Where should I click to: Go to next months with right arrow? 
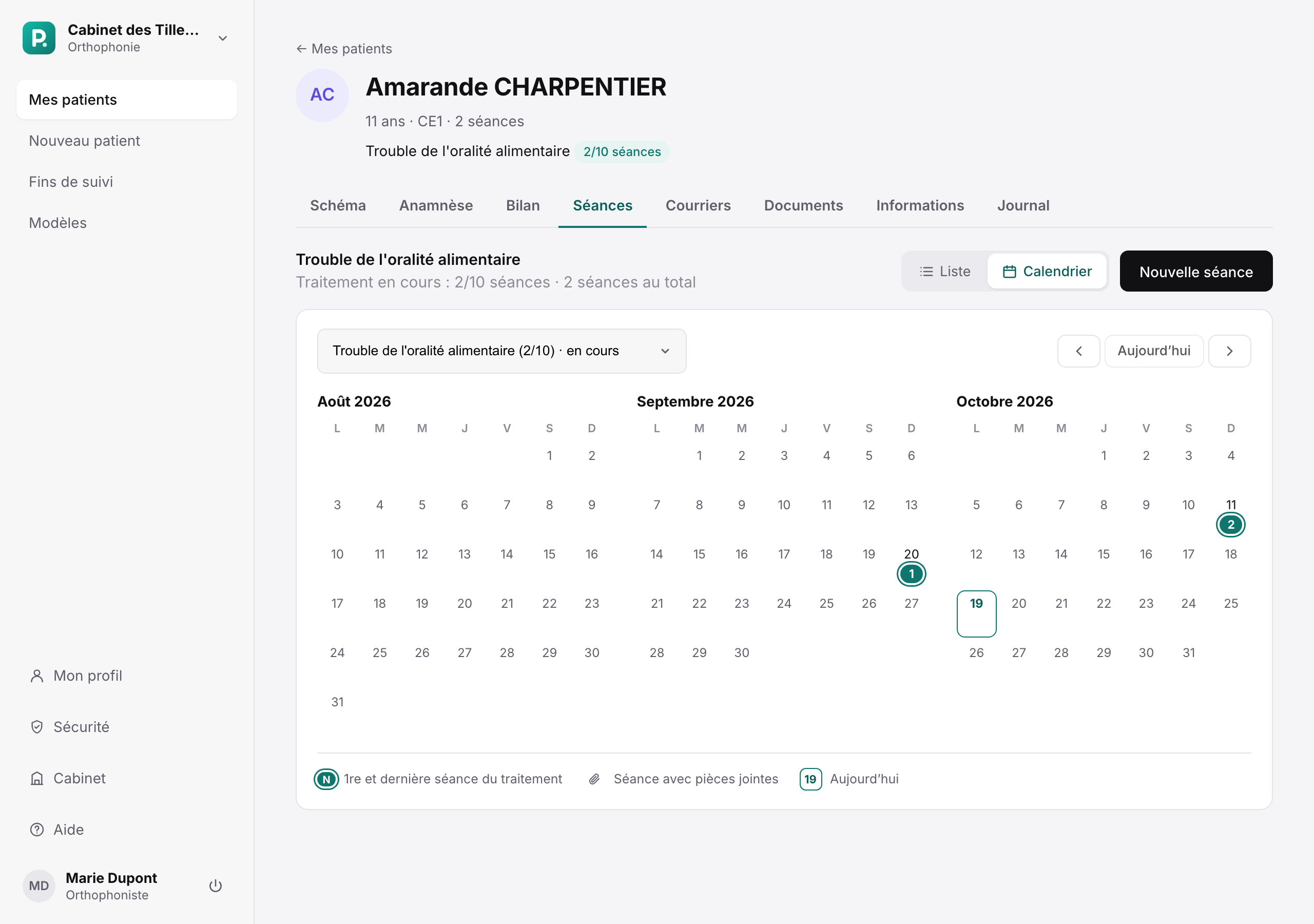click(x=1229, y=351)
